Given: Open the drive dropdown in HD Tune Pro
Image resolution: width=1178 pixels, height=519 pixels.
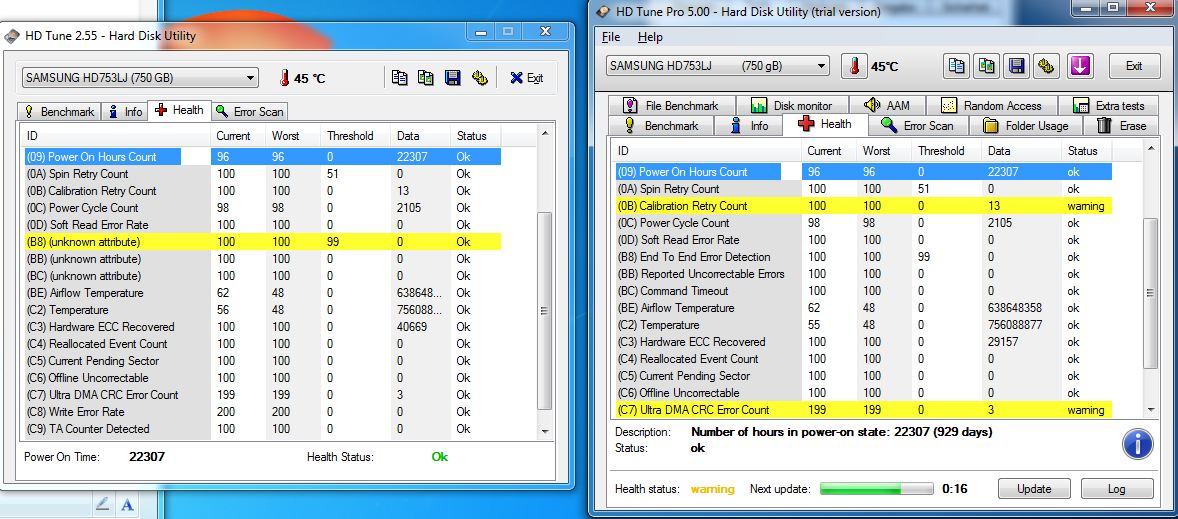Looking at the screenshot, I should [x=717, y=66].
